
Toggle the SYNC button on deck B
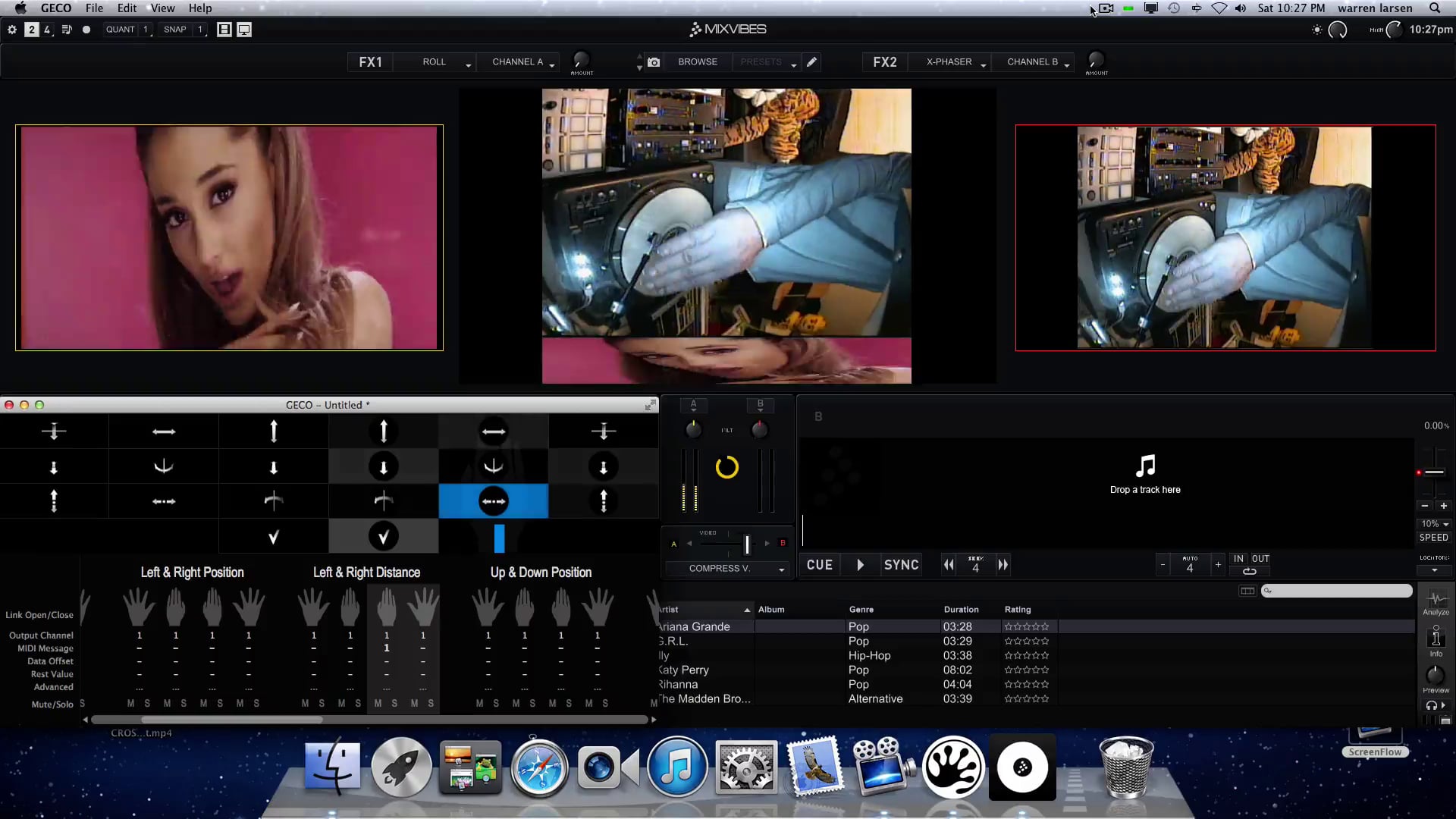pyautogui.click(x=901, y=565)
